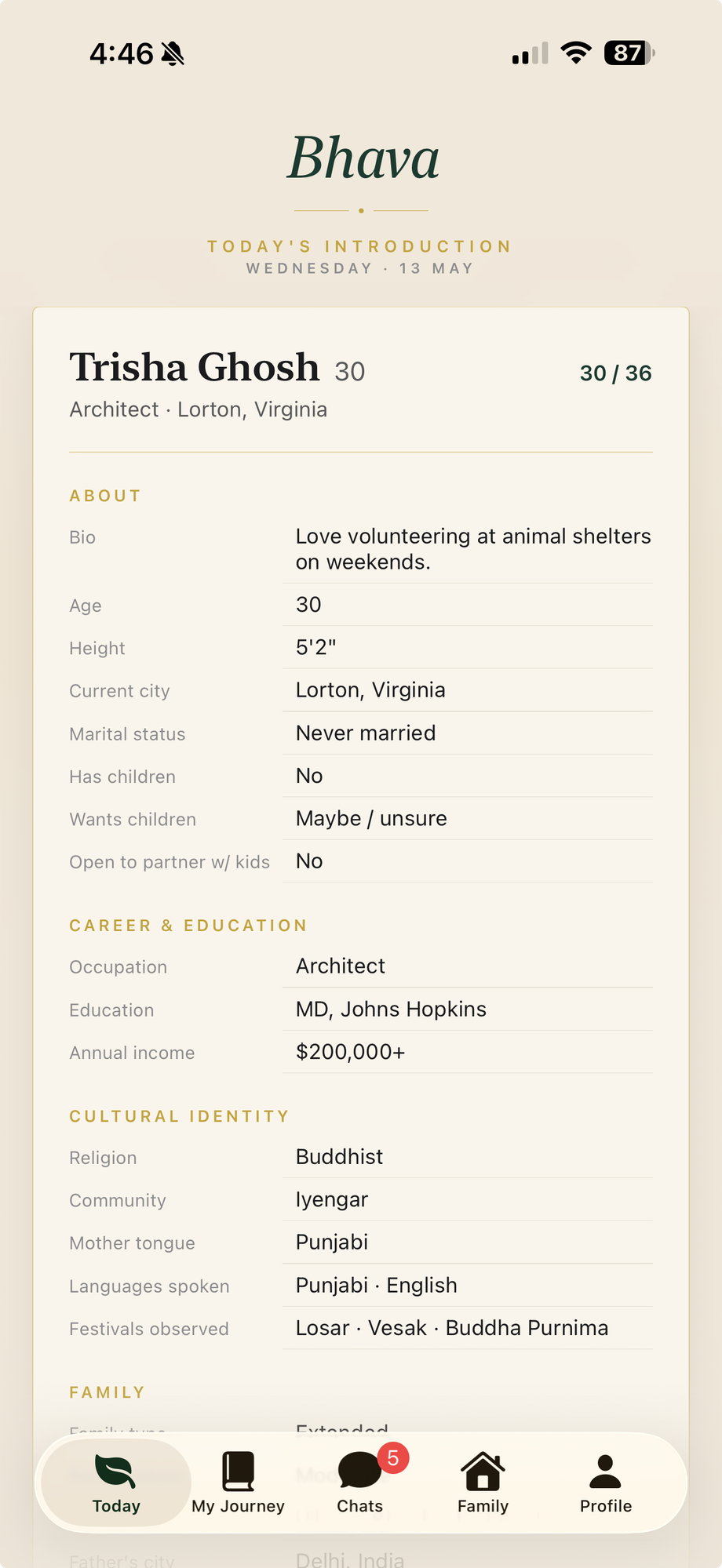
Task: Tap the Family house icon
Action: tap(483, 1471)
